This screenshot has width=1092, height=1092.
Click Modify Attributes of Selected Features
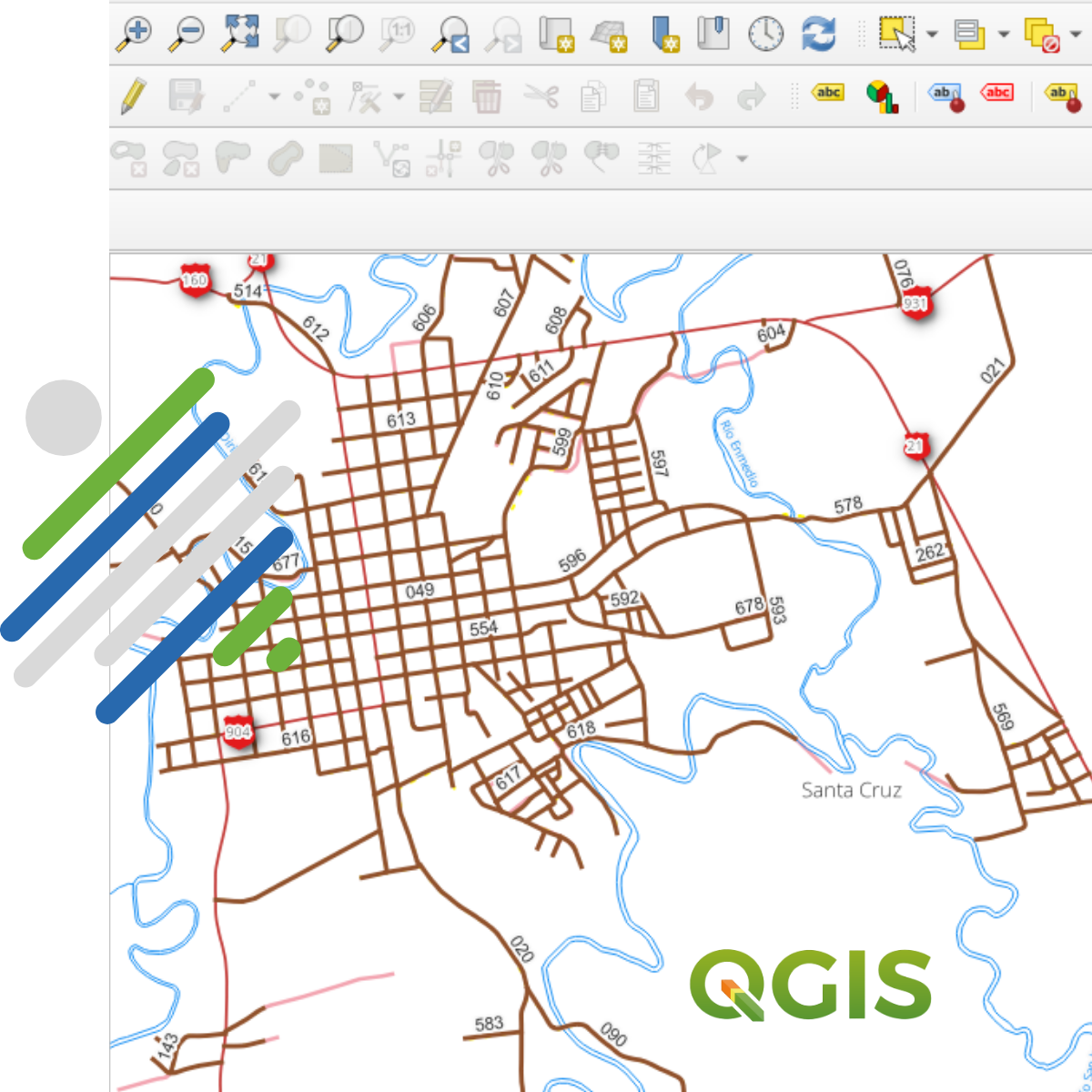pyautogui.click(x=436, y=96)
